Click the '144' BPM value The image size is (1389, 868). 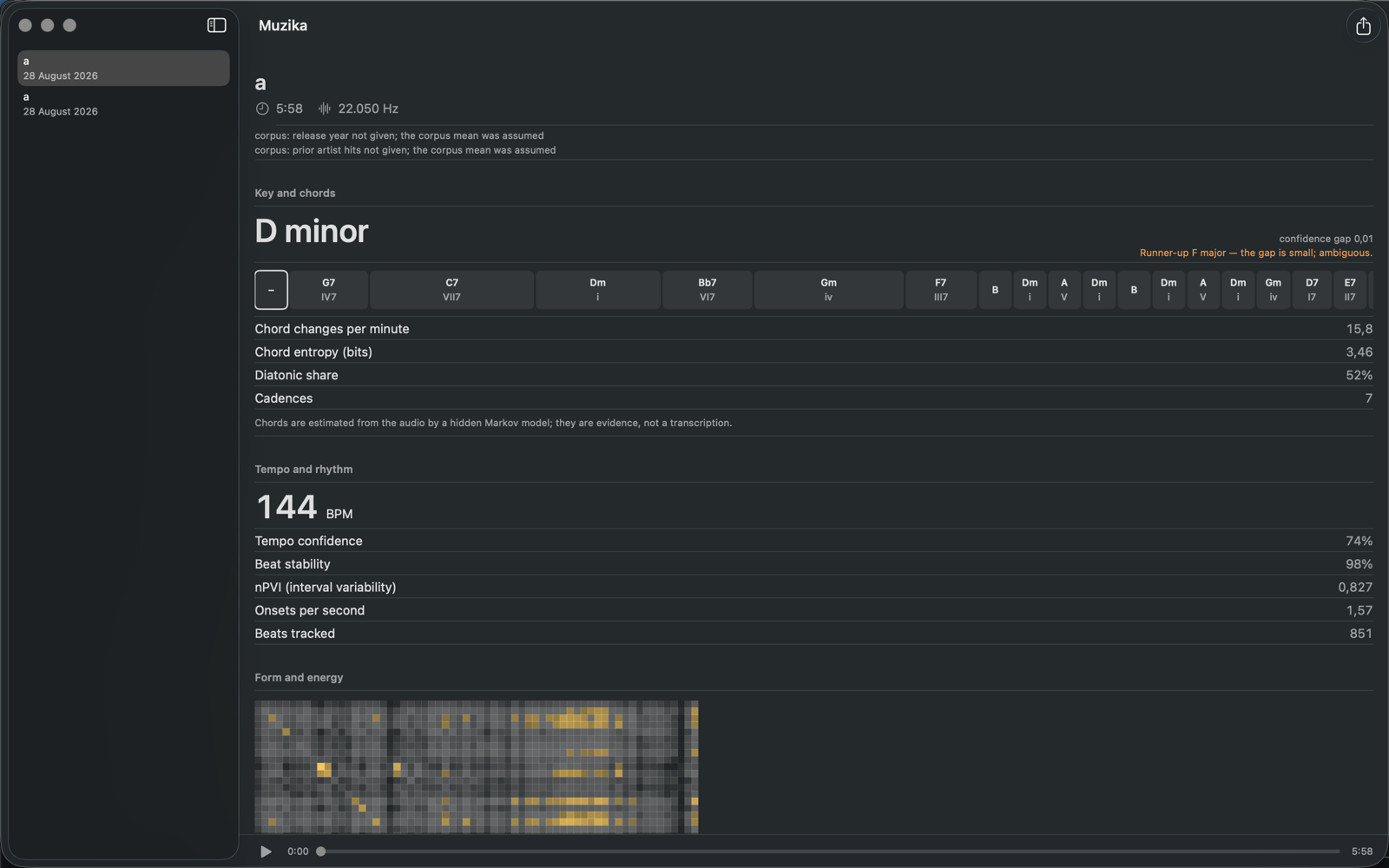point(286,508)
